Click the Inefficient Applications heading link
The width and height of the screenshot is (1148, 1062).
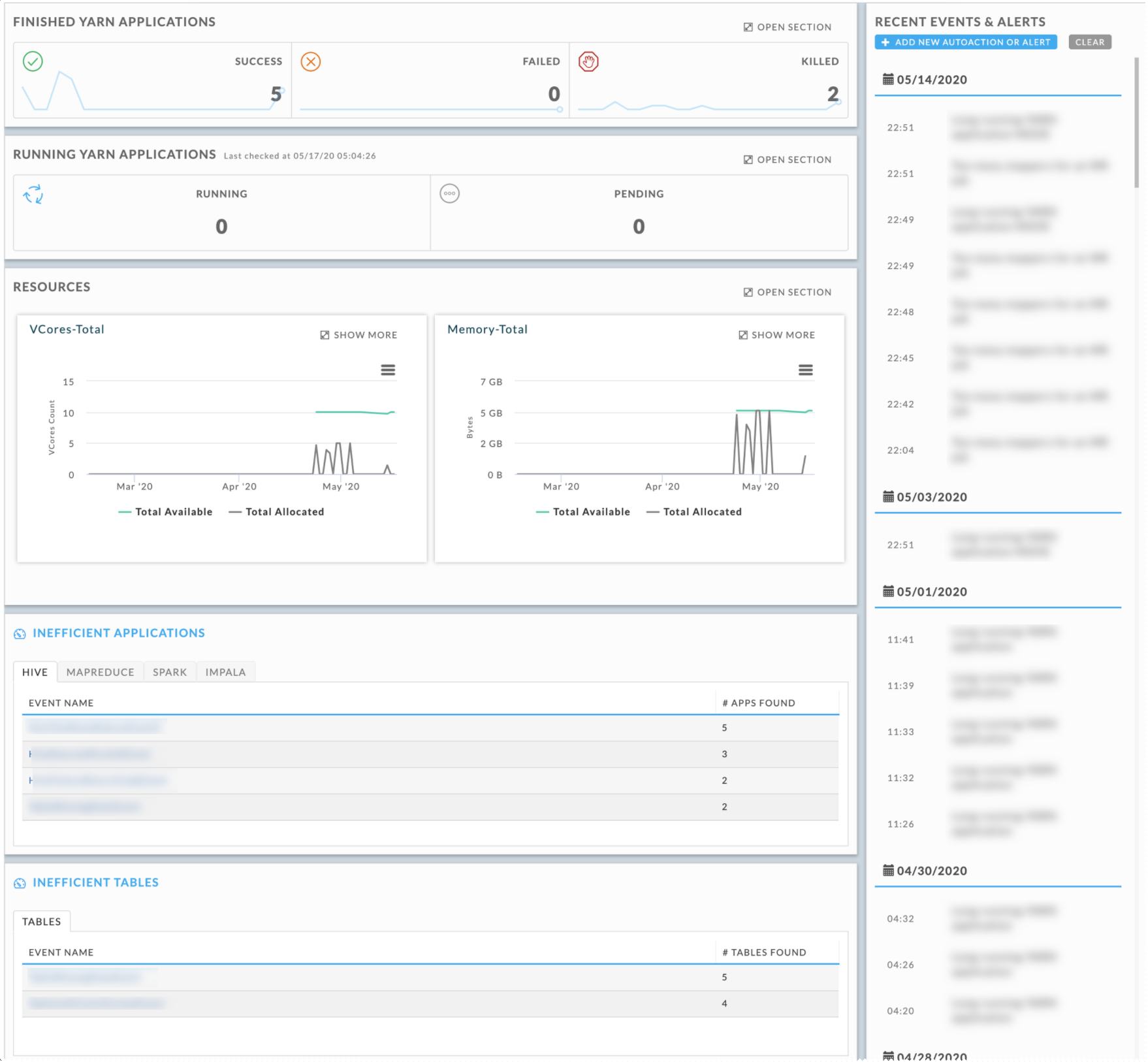point(119,633)
